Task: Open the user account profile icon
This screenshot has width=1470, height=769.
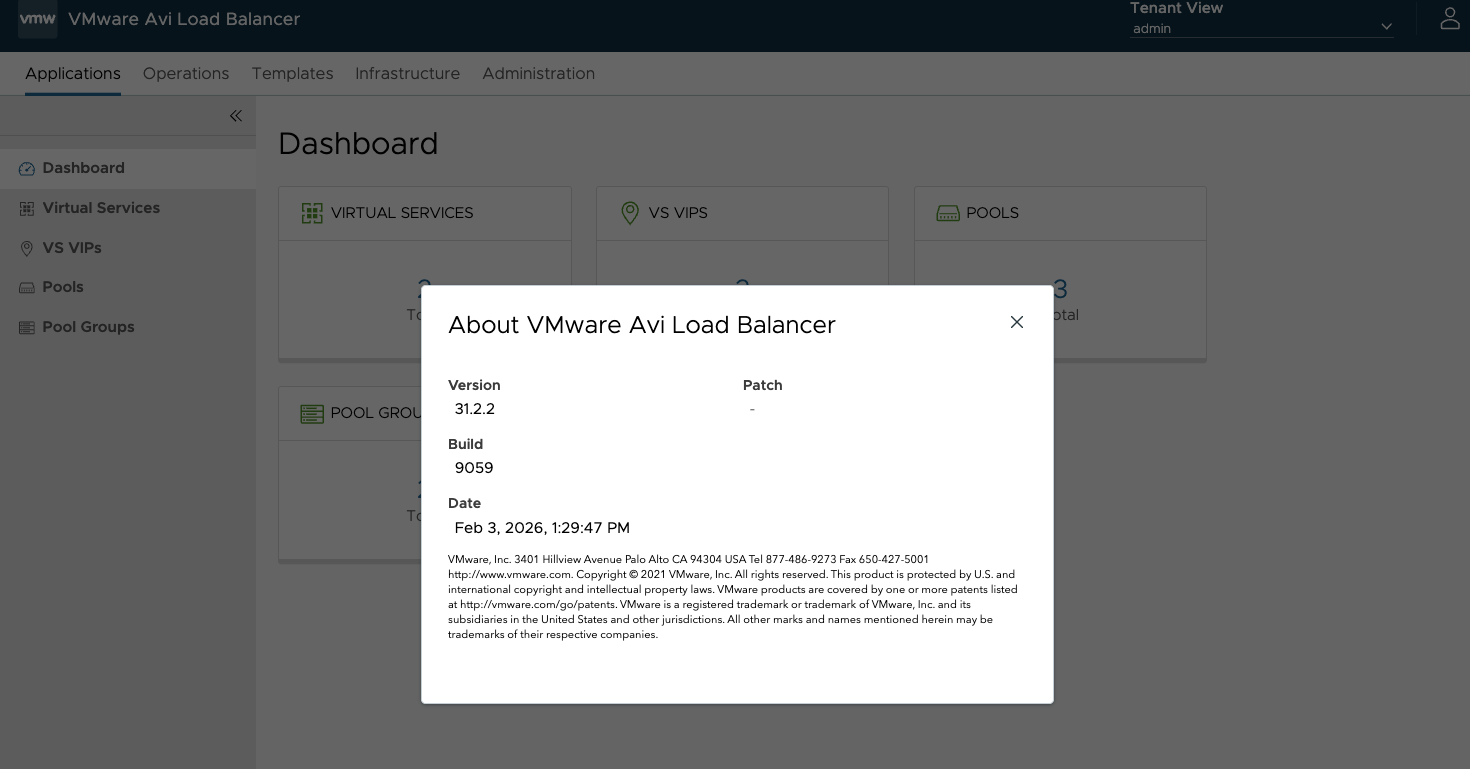Action: (1449, 19)
